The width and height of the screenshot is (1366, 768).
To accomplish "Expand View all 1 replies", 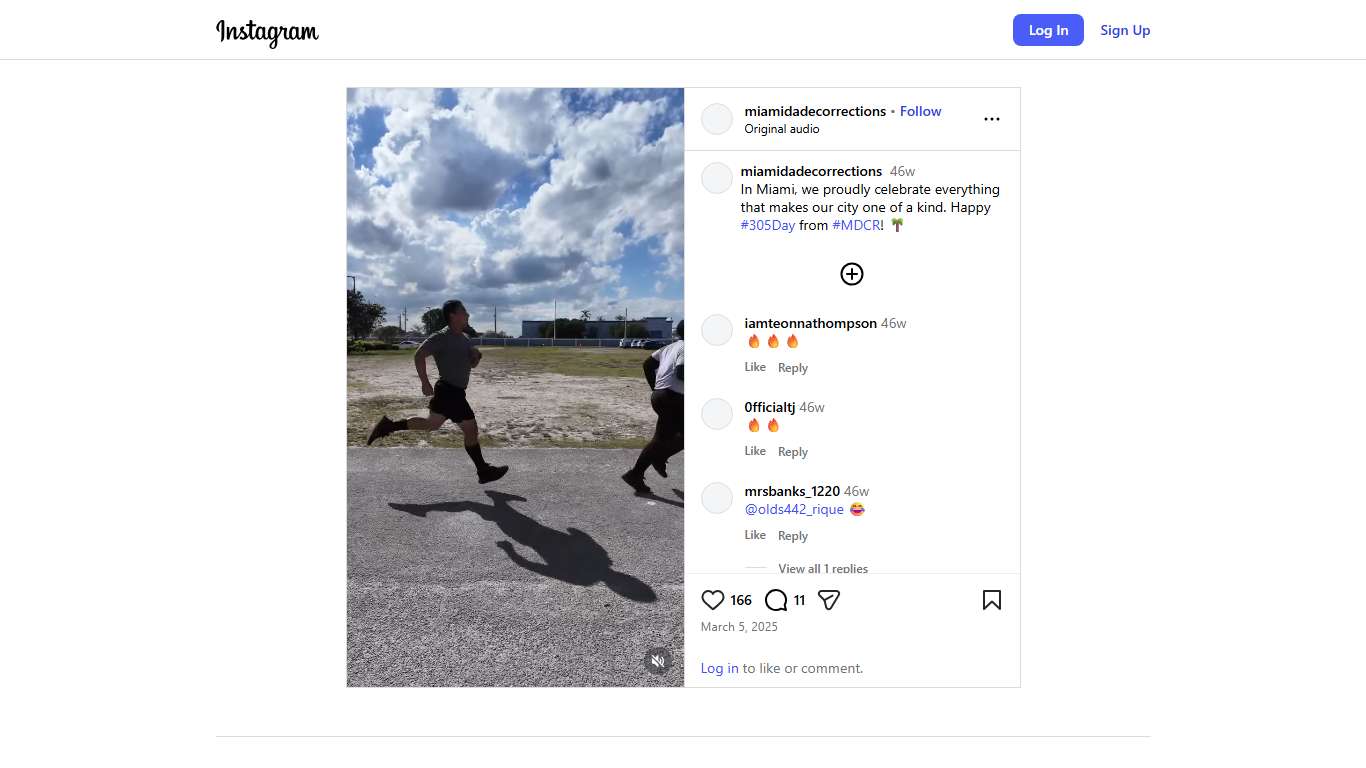I will tap(823, 568).
